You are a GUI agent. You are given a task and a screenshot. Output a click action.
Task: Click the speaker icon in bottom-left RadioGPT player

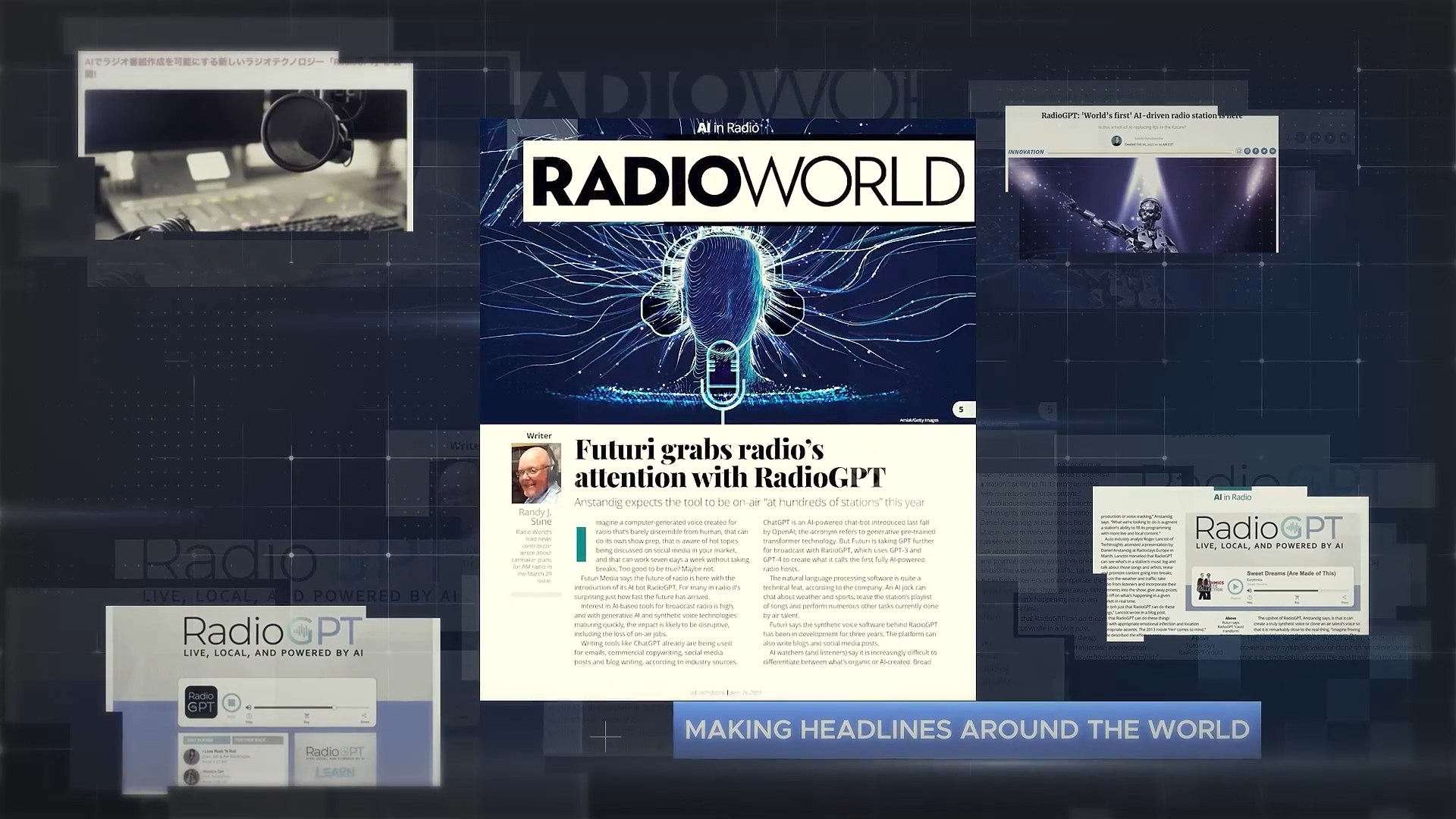pyautogui.click(x=249, y=708)
